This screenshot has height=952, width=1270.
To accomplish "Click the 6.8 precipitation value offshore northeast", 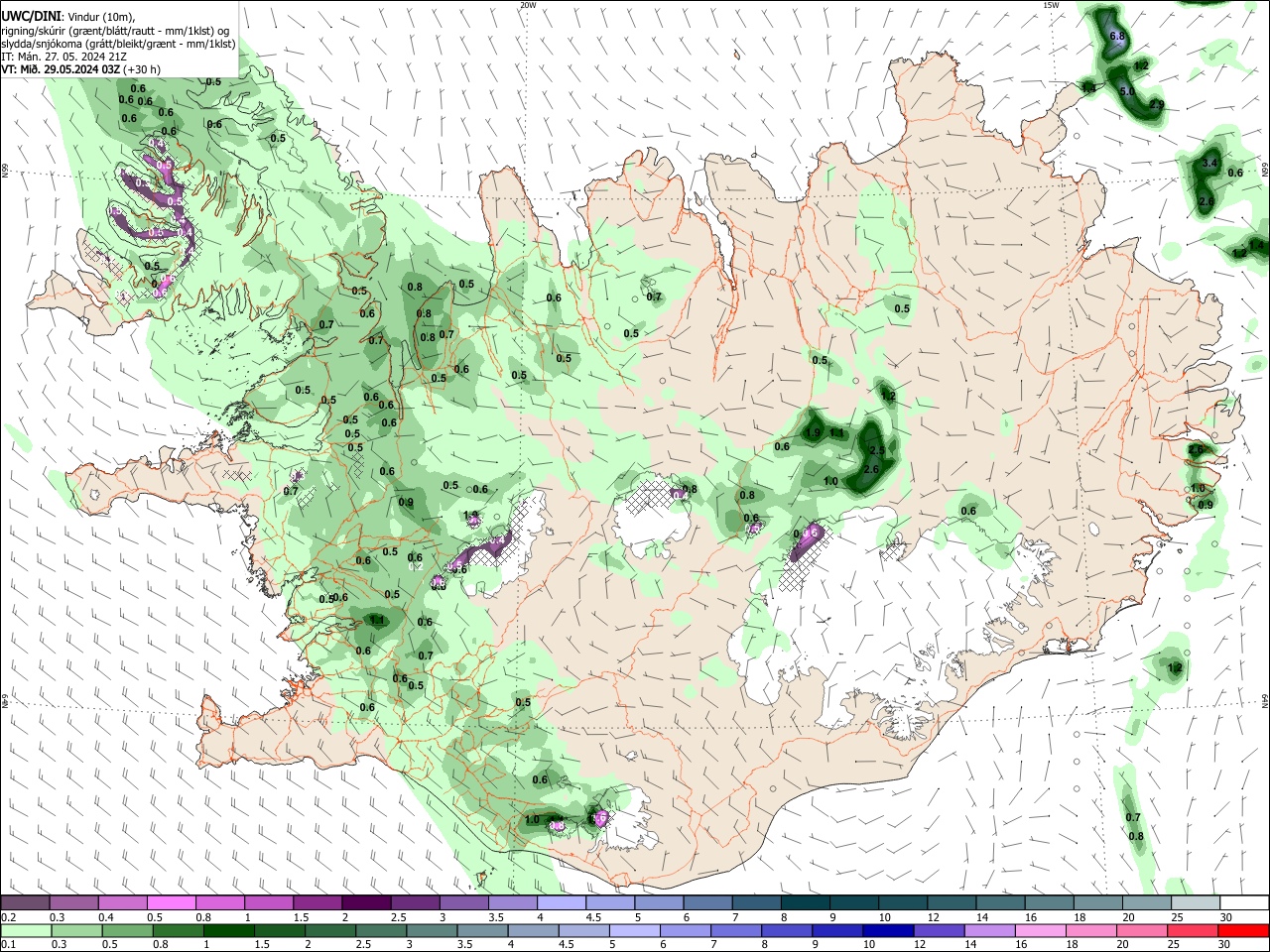I will tap(1117, 37).
